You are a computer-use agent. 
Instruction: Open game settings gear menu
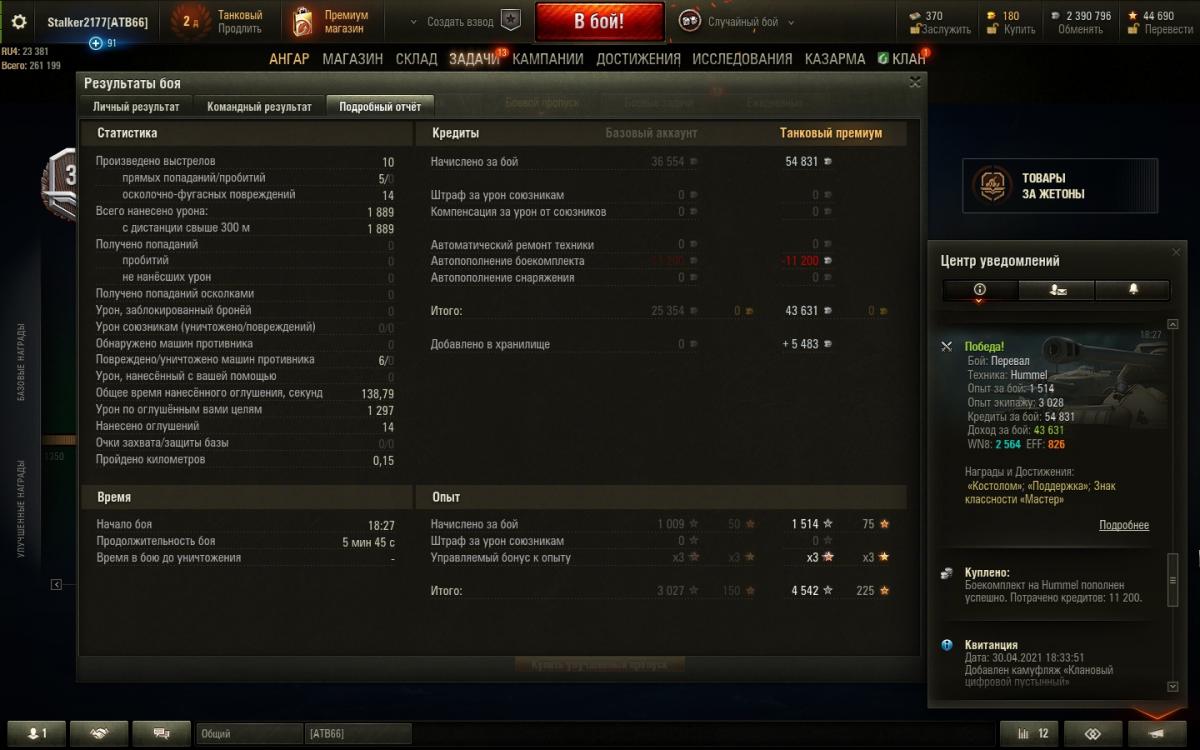[x=19, y=22]
